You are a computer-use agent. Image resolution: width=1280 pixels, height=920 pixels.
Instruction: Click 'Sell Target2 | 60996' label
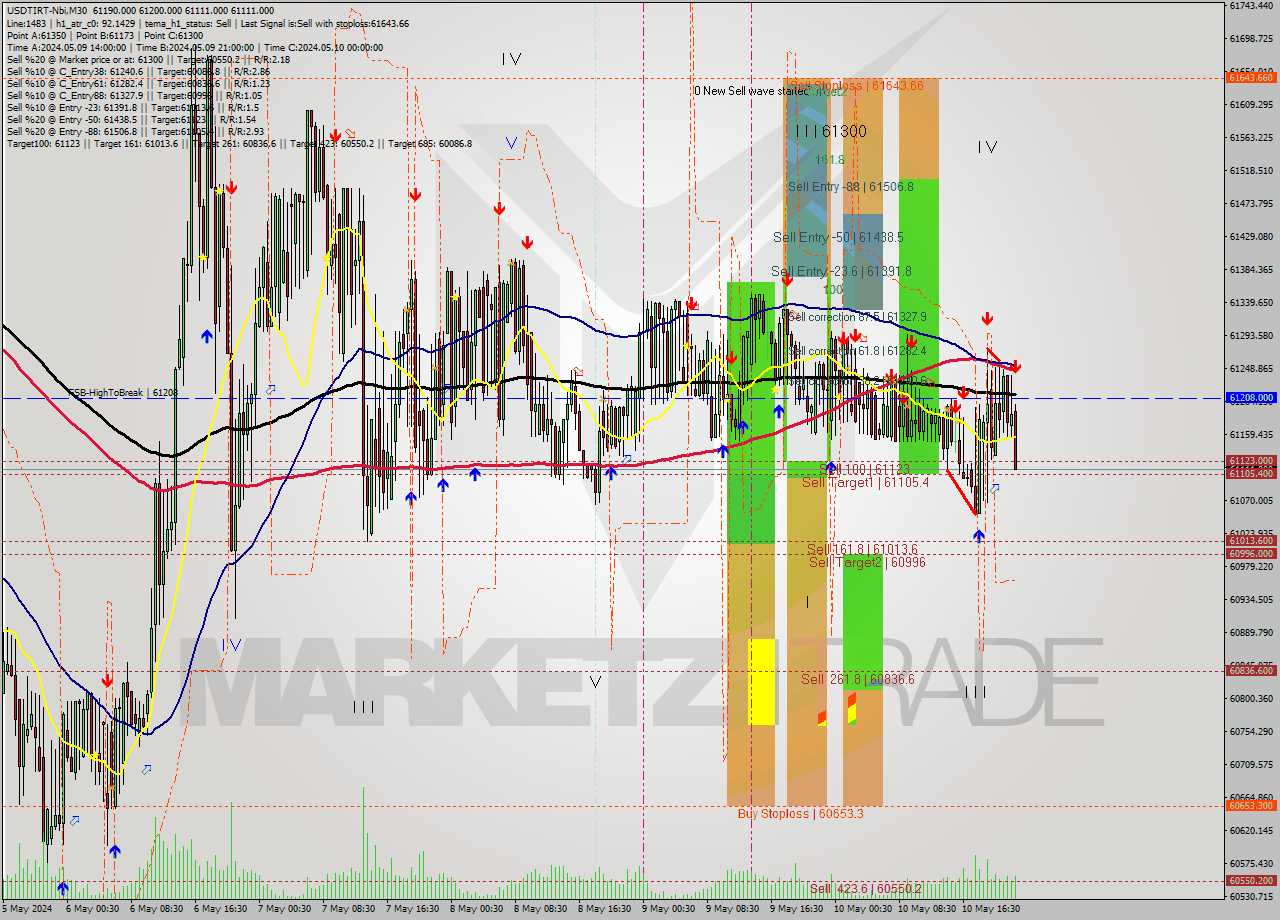tap(867, 562)
